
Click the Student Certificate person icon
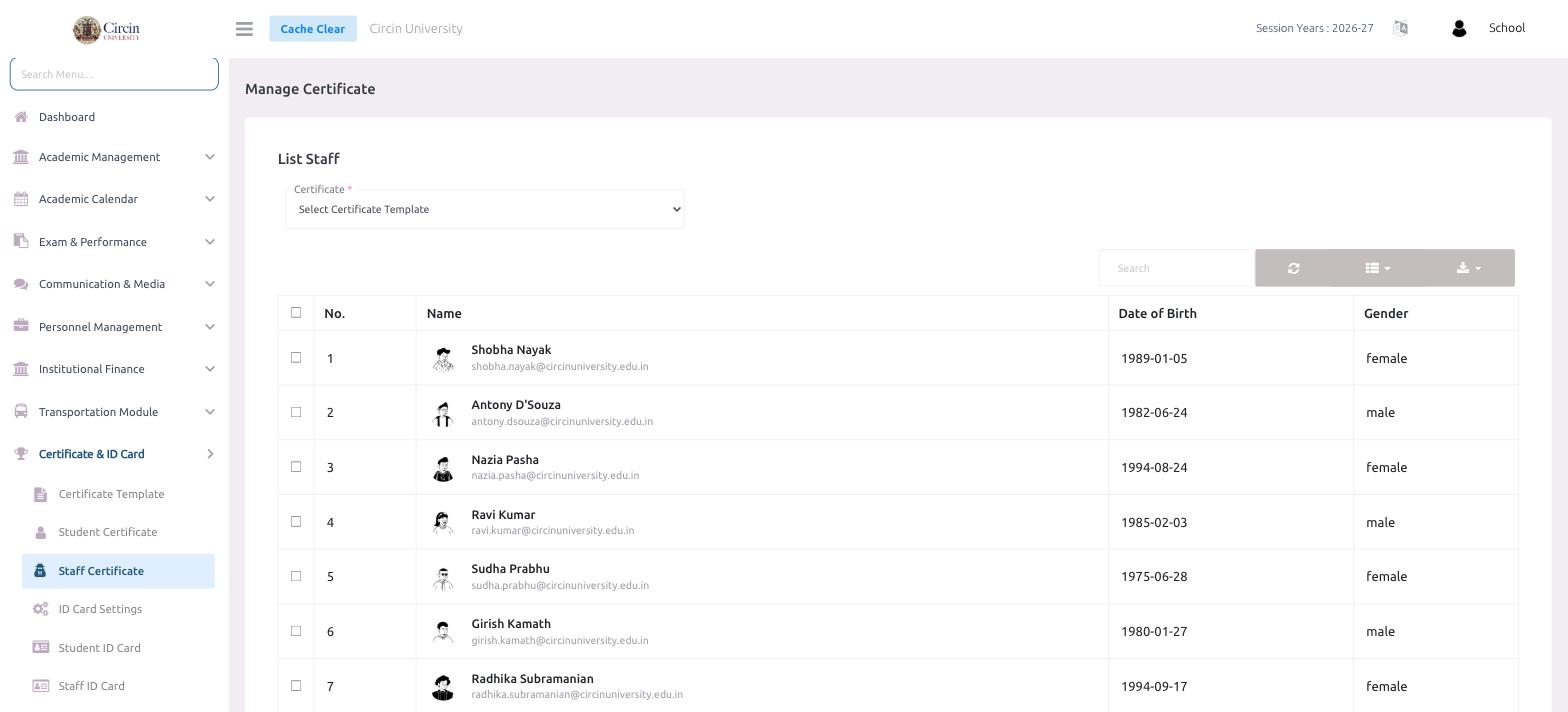point(40,532)
